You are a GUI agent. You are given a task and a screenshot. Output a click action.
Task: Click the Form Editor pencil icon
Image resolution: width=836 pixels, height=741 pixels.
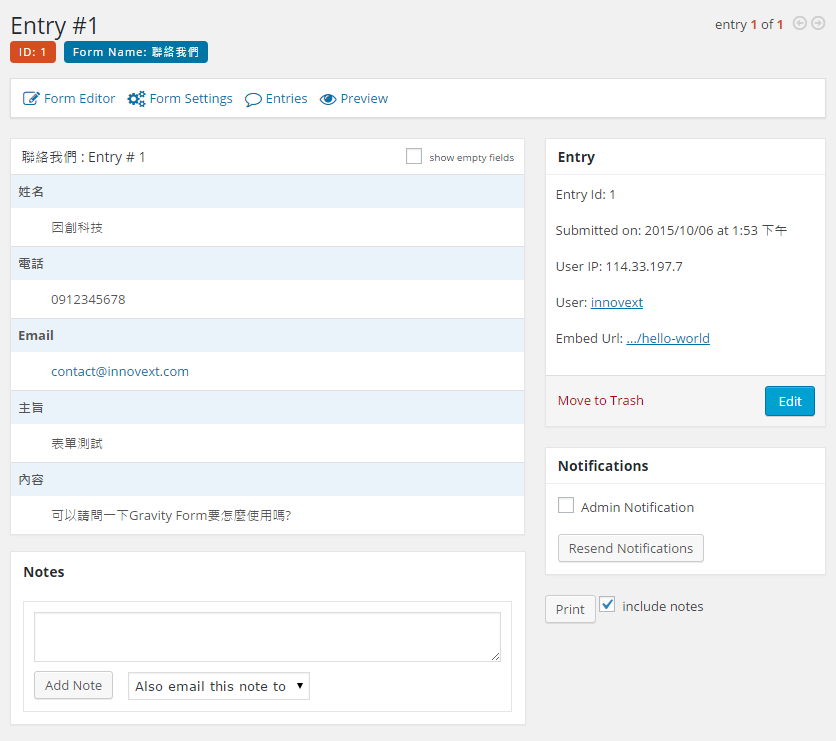[x=31, y=99]
